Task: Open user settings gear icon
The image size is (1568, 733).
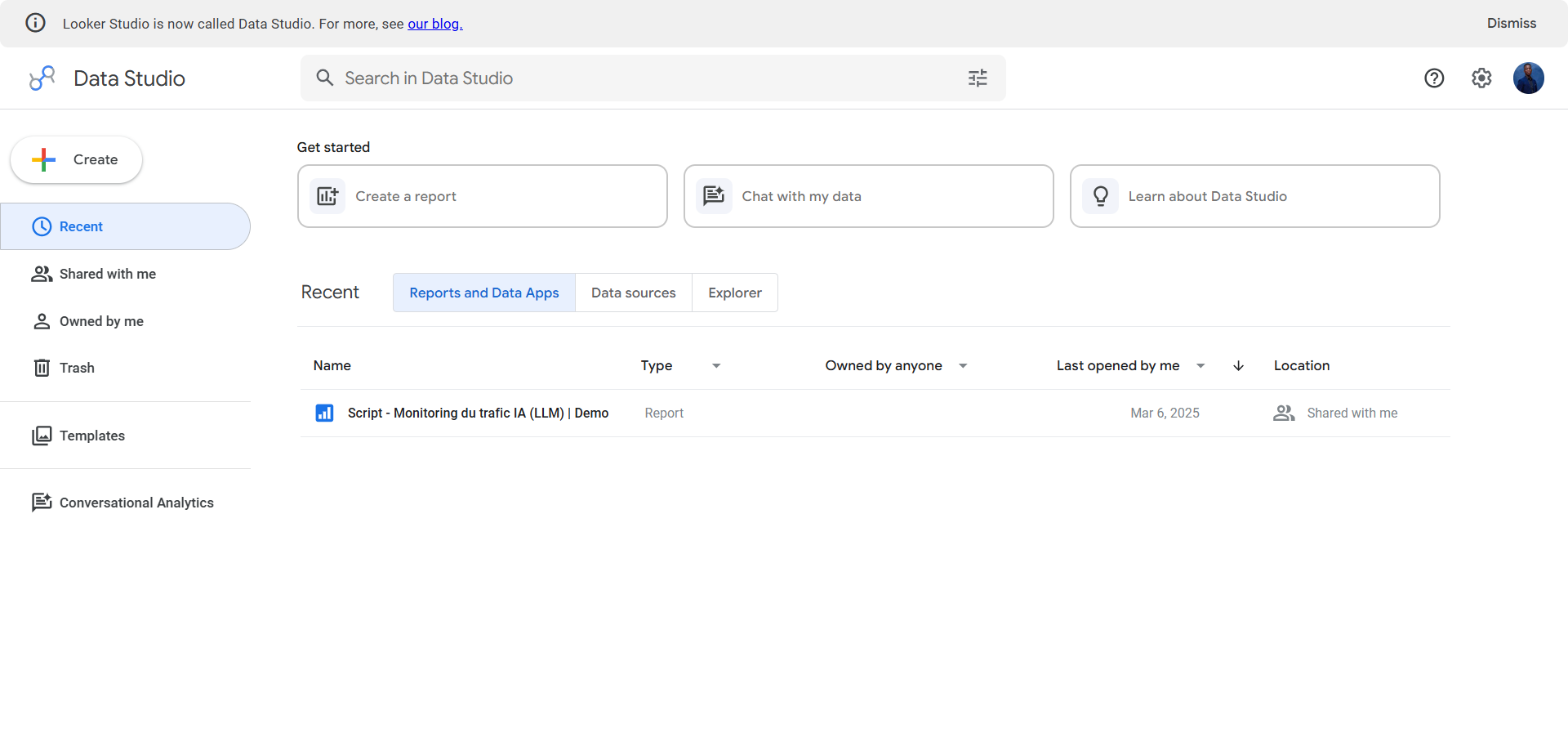Action: (x=1481, y=78)
